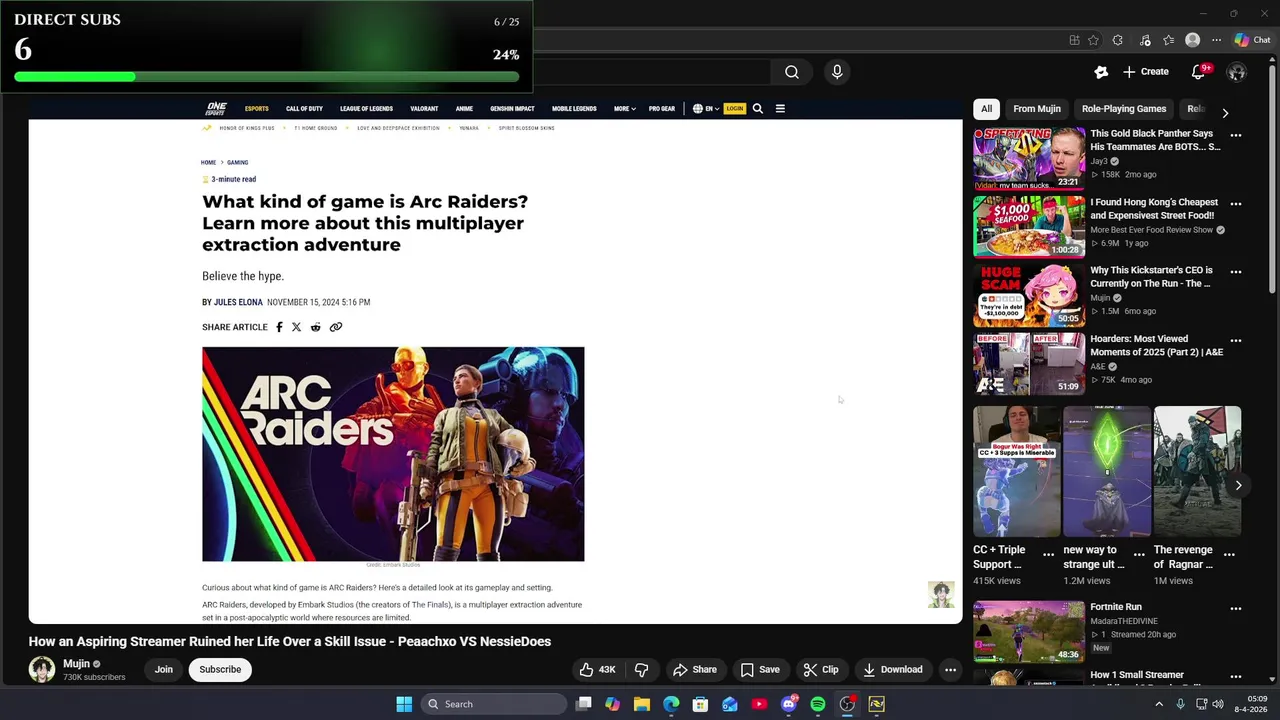Open Discord from the taskbar

coord(789,704)
